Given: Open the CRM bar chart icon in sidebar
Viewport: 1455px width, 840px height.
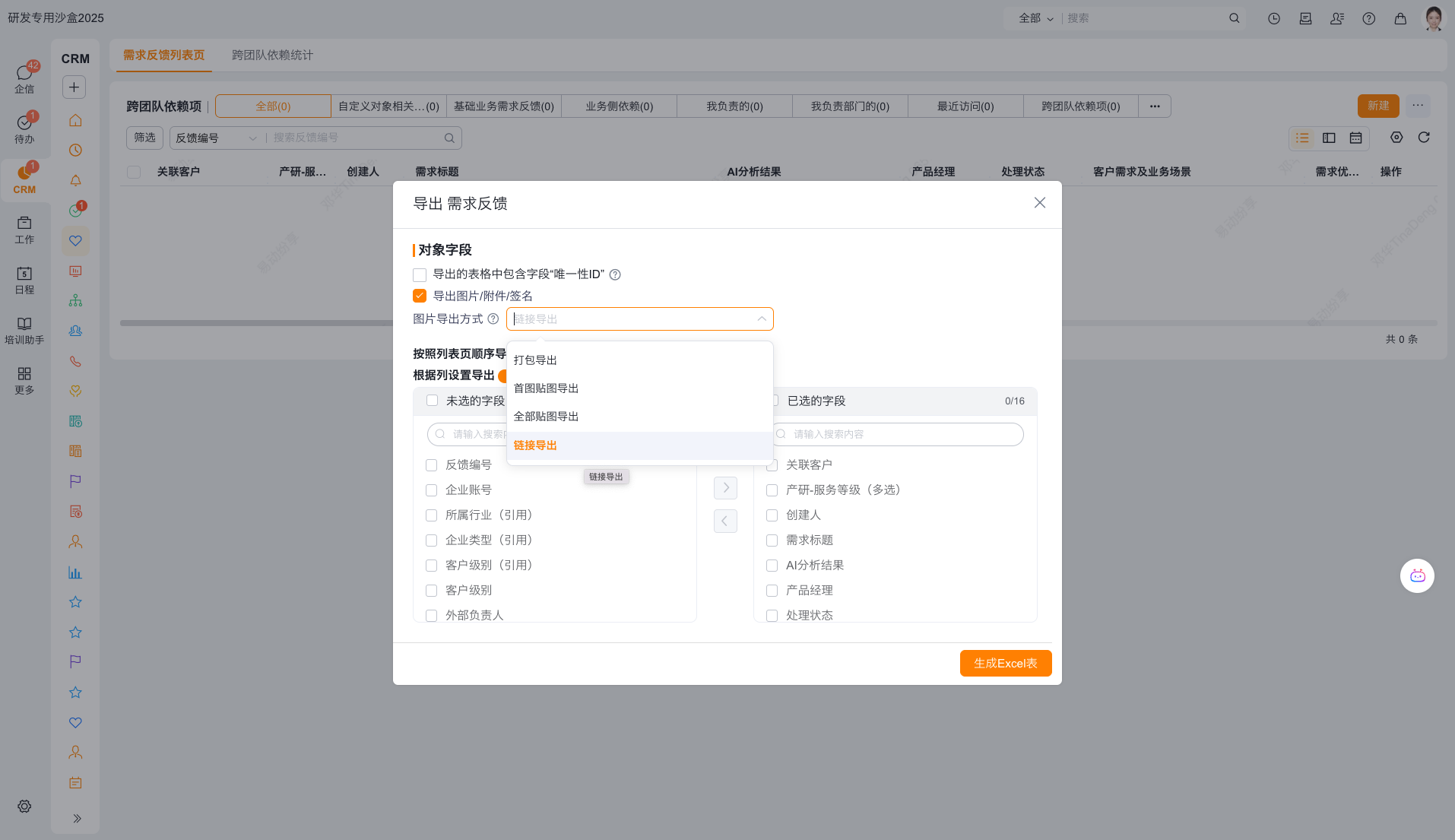Looking at the screenshot, I should (x=75, y=572).
